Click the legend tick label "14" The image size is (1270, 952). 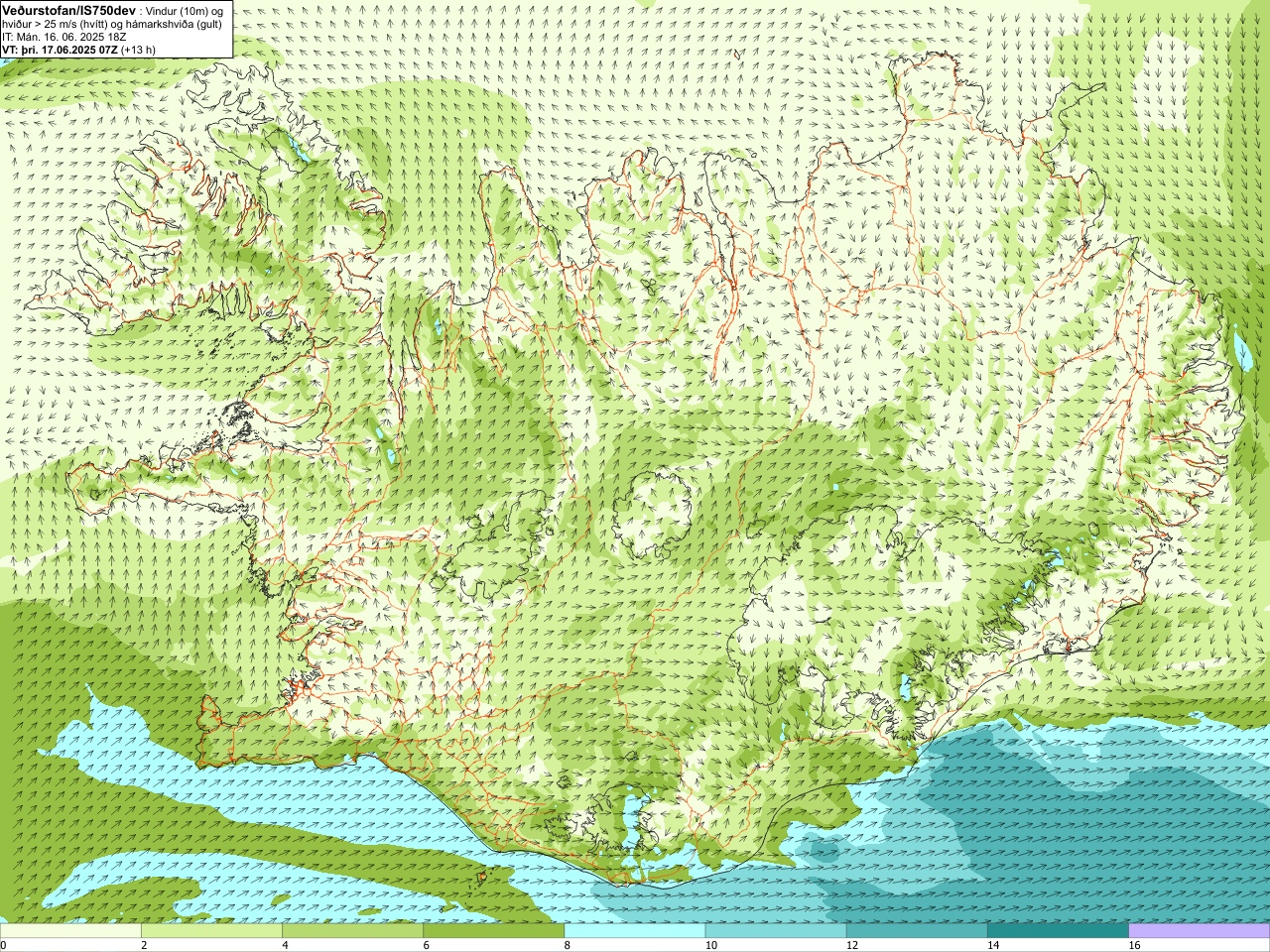pos(993,945)
